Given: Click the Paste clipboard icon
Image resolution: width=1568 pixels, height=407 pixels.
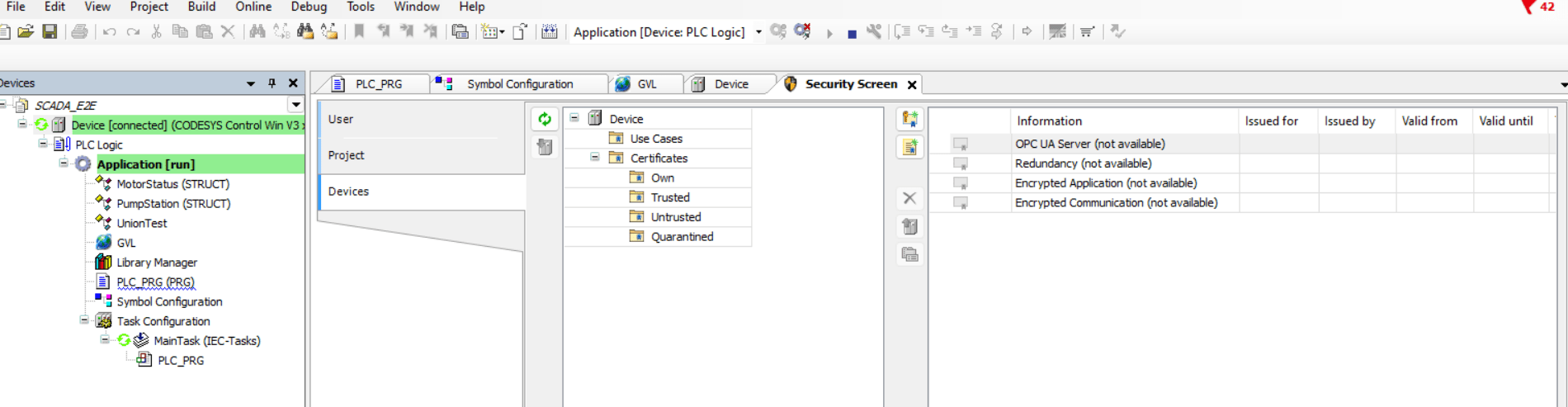Looking at the screenshot, I should click(204, 31).
